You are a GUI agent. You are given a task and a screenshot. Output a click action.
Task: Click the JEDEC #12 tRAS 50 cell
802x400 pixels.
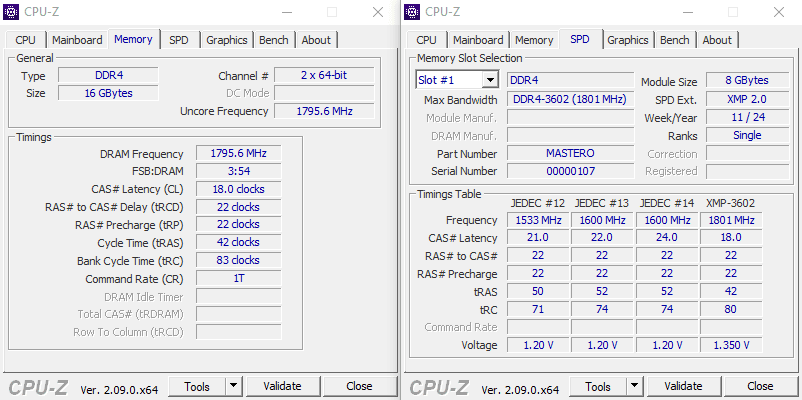(538, 291)
